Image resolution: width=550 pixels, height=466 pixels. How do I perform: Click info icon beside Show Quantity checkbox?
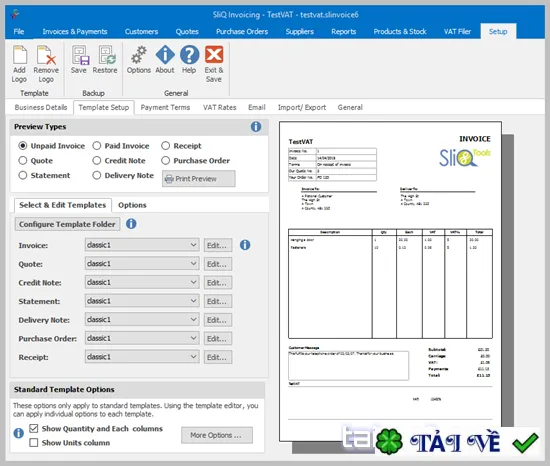point(19,433)
